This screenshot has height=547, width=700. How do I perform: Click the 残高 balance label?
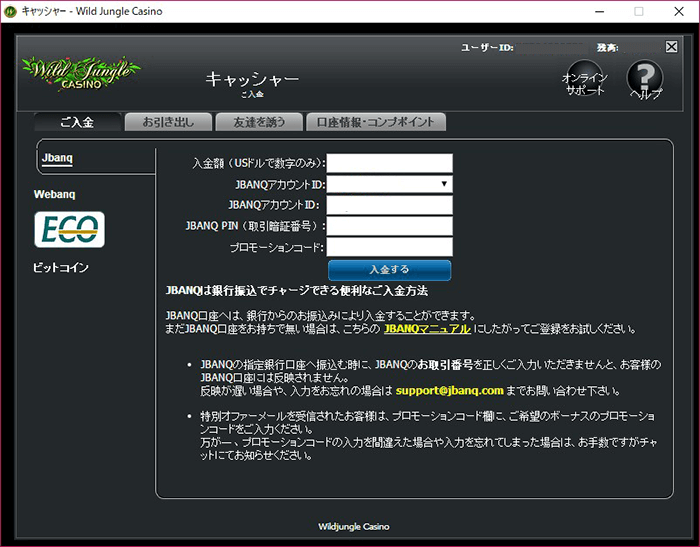608,48
